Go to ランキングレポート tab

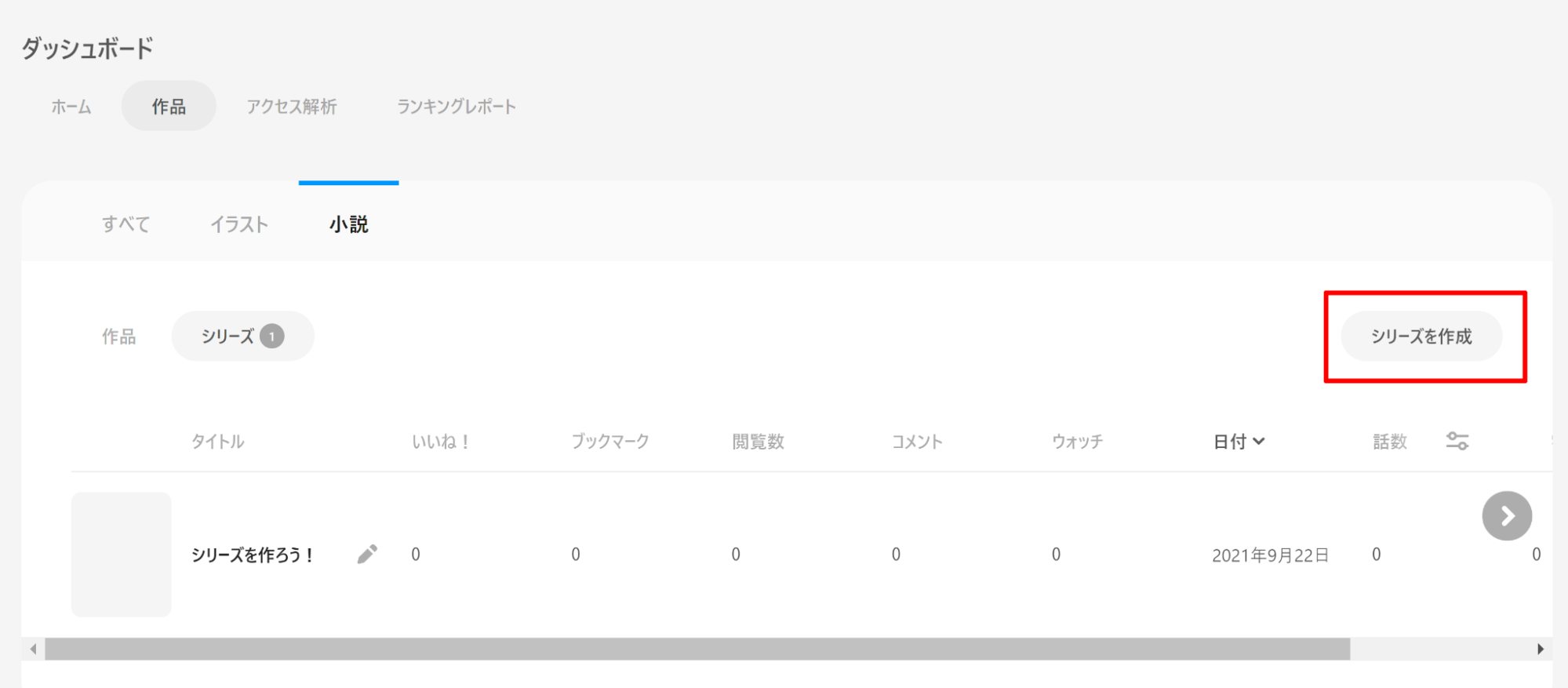(457, 107)
